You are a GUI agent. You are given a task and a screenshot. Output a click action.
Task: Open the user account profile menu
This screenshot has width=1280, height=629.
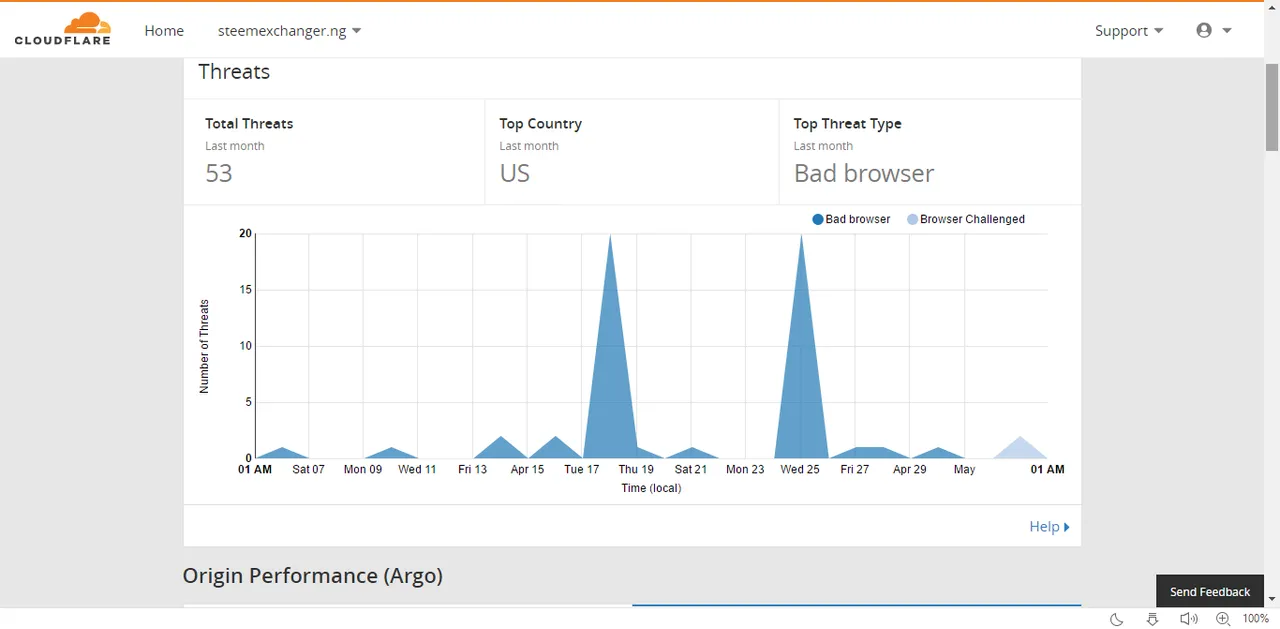pos(1214,31)
